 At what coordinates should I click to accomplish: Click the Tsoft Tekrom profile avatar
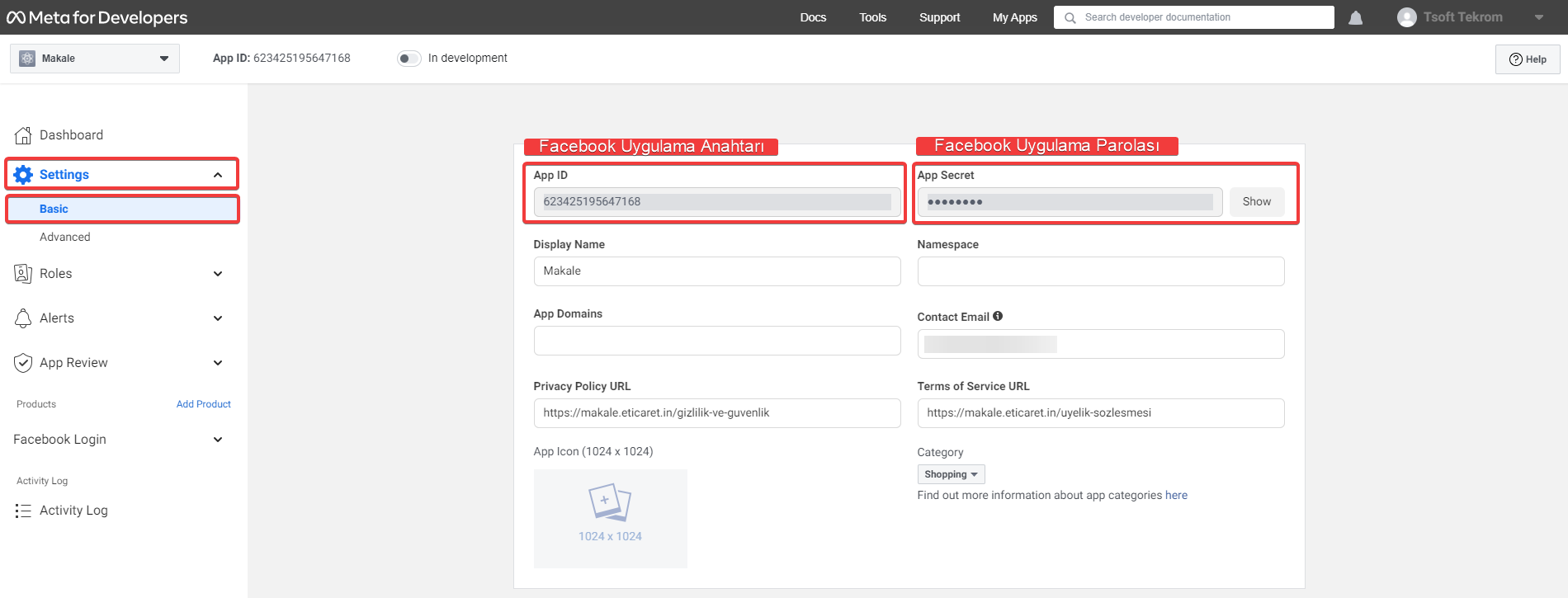click(x=1406, y=17)
